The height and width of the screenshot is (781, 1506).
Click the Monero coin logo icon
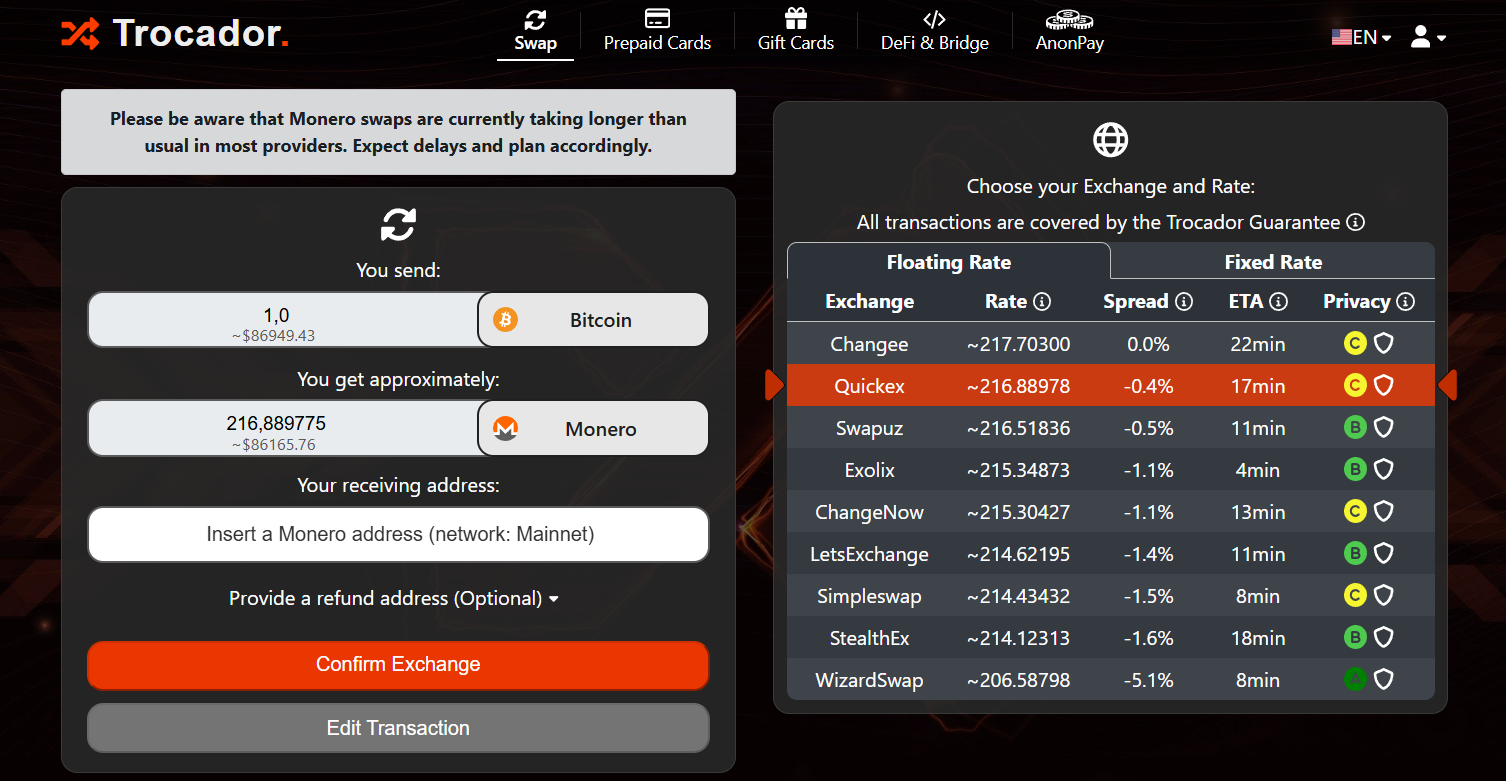point(506,429)
